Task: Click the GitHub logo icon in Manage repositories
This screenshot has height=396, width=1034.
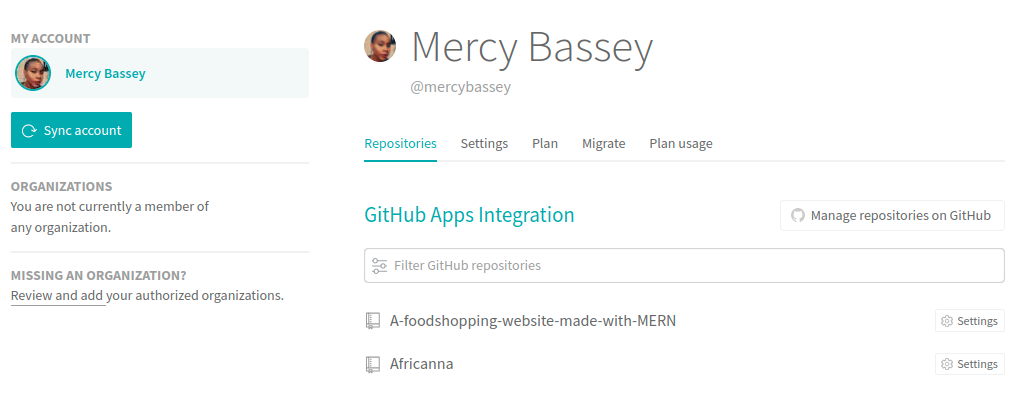Action: coord(798,215)
